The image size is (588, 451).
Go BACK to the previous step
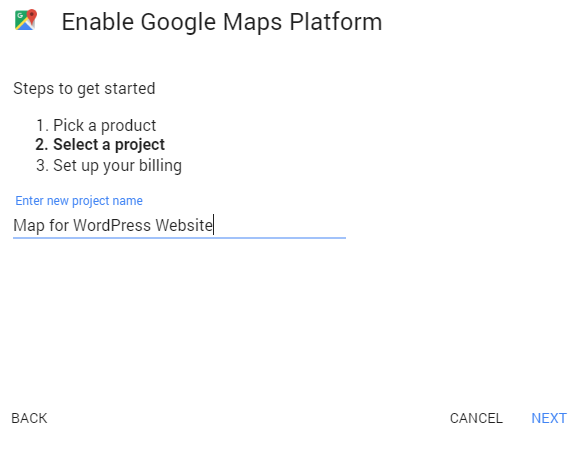coord(29,418)
